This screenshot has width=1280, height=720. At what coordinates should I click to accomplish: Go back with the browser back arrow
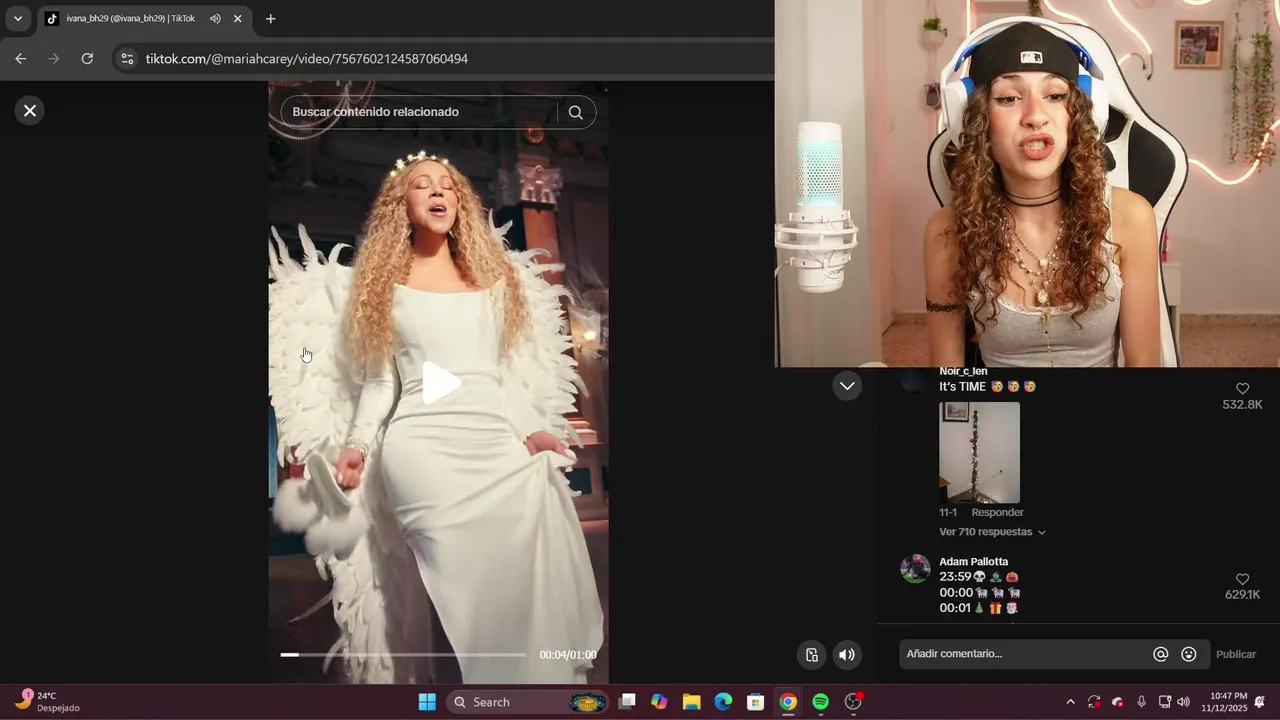click(21, 59)
